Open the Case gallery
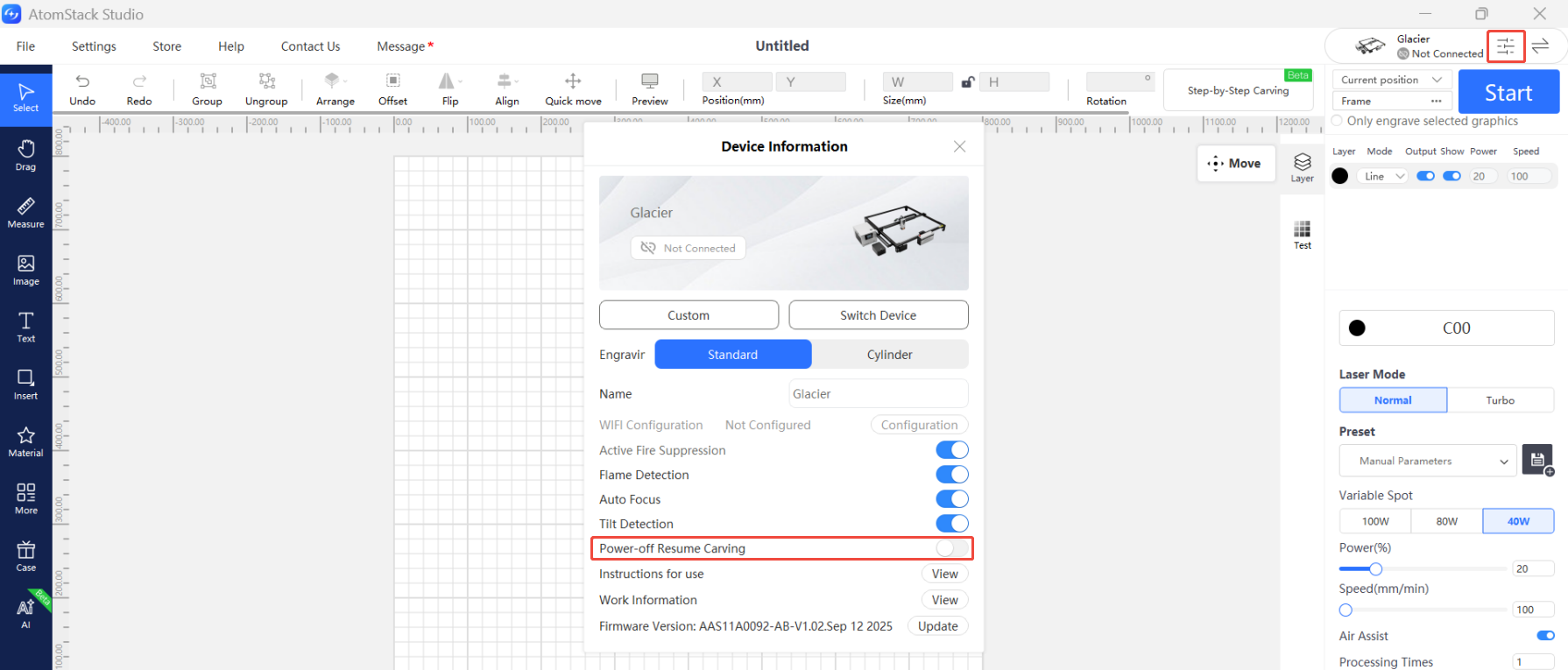 coord(25,556)
